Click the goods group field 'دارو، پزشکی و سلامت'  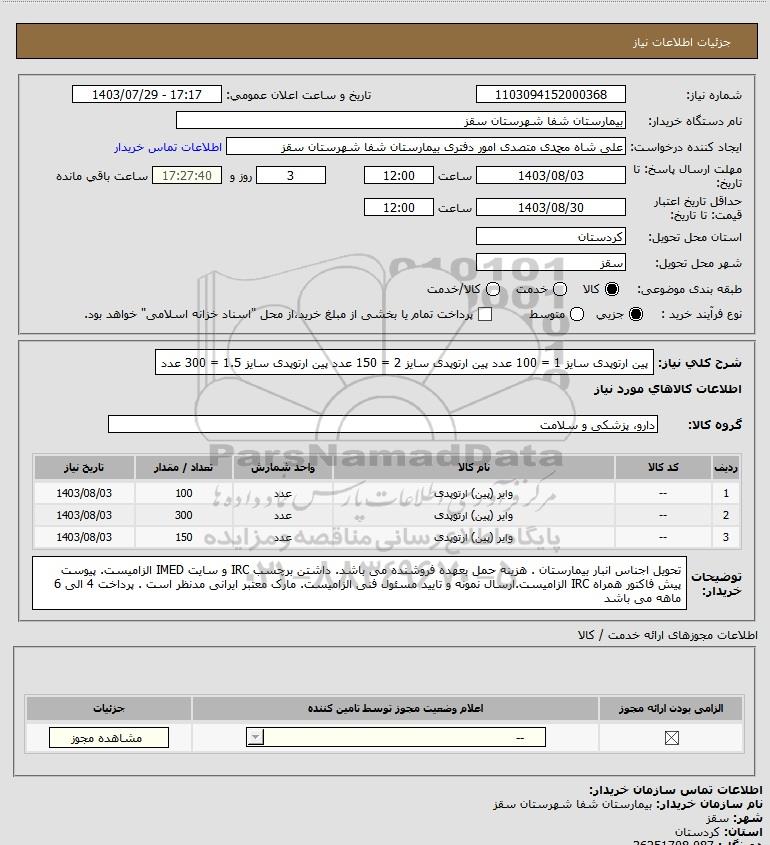[x=383, y=425]
